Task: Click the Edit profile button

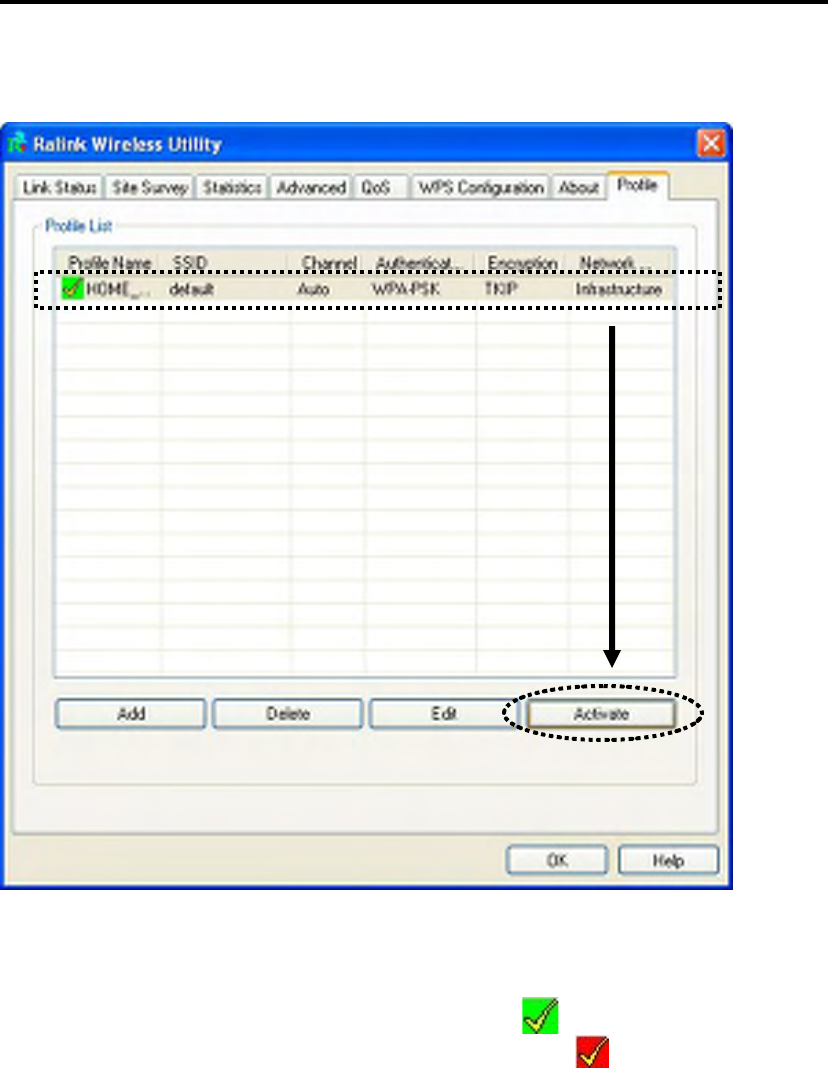Action: coord(444,714)
